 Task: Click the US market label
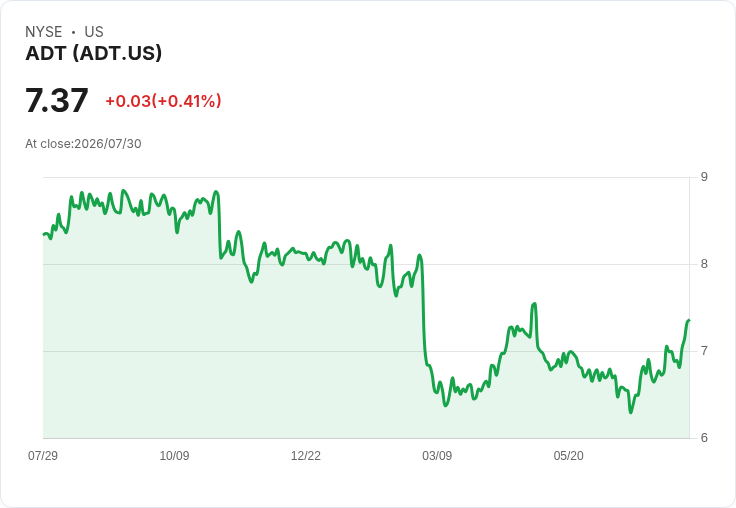click(x=94, y=32)
